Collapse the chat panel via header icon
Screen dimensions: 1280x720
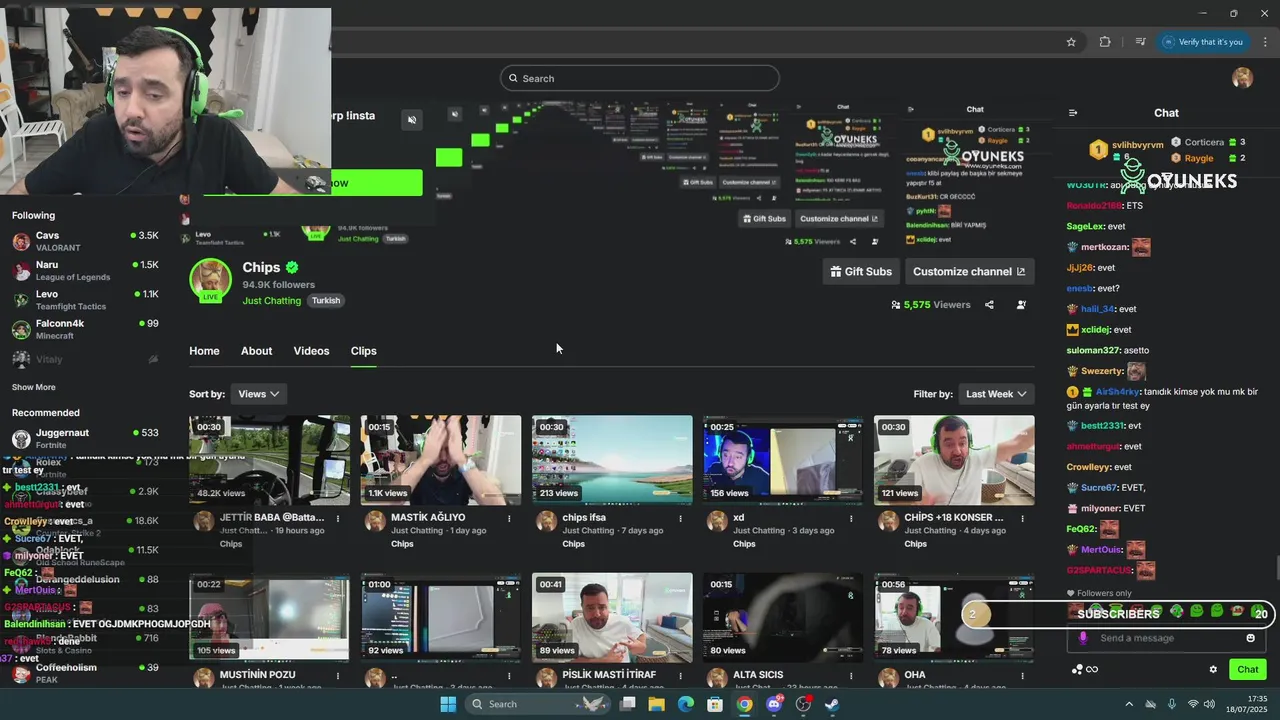[1073, 113]
